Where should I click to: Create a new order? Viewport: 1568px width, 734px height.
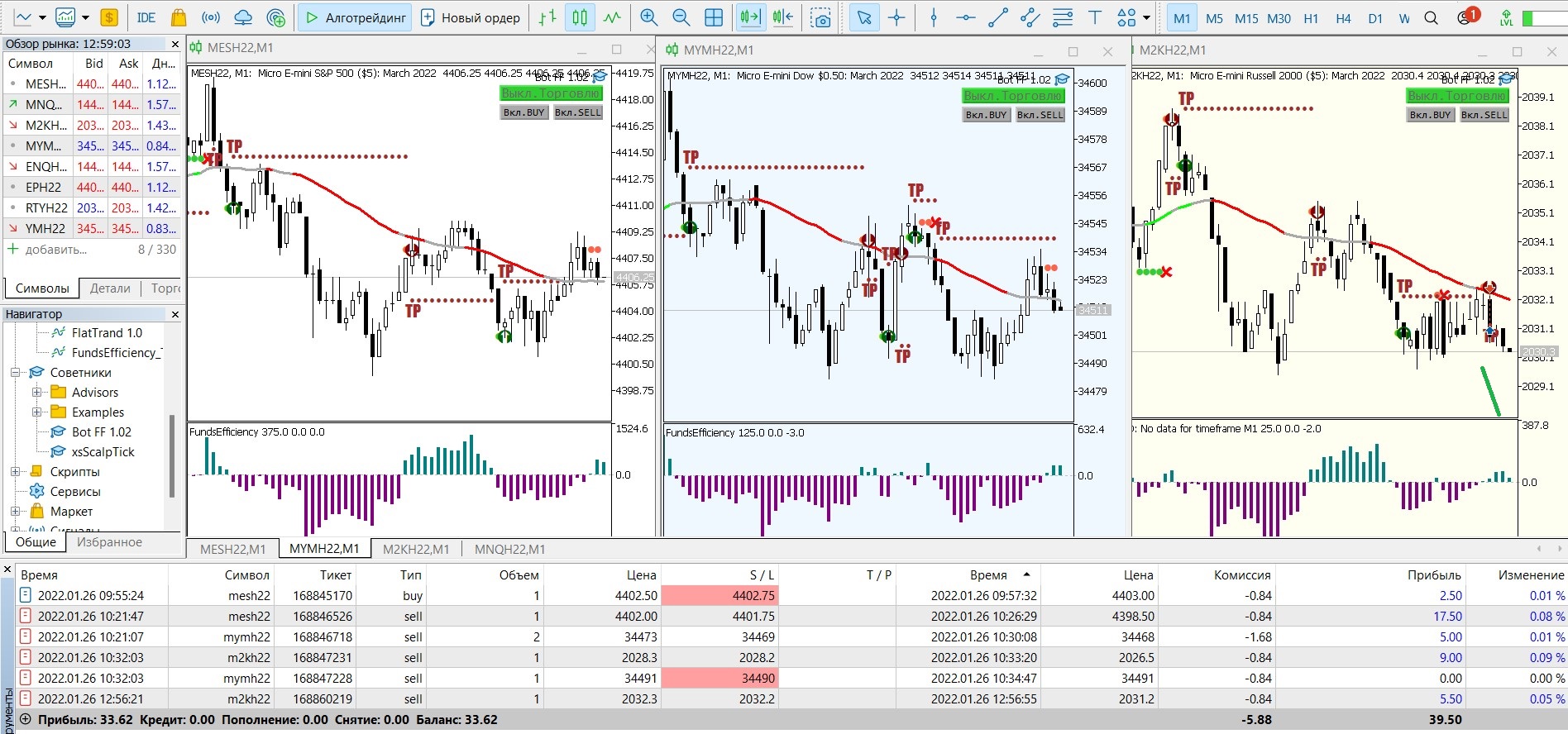click(471, 17)
